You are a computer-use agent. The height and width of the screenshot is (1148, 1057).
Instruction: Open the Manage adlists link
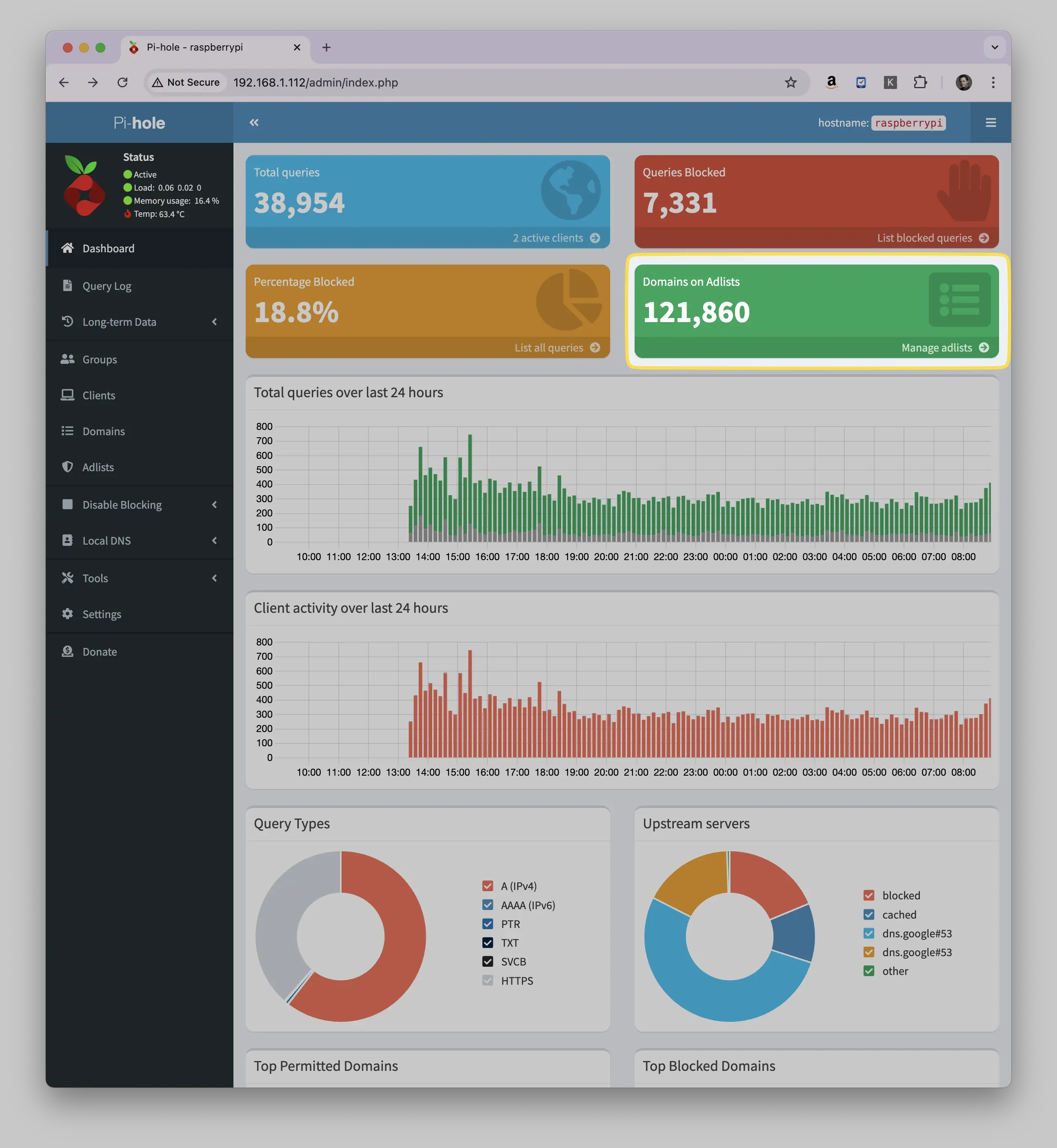coord(944,347)
